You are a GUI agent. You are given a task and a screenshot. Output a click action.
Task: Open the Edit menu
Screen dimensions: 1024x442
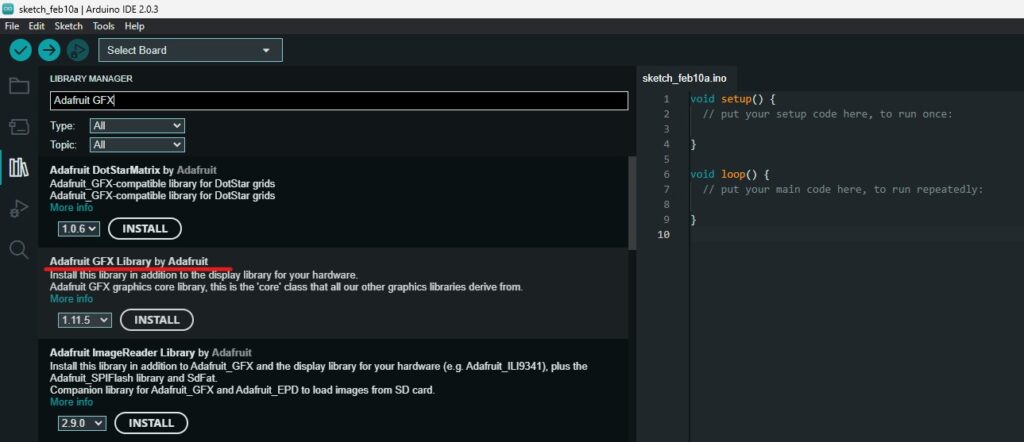coord(37,26)
